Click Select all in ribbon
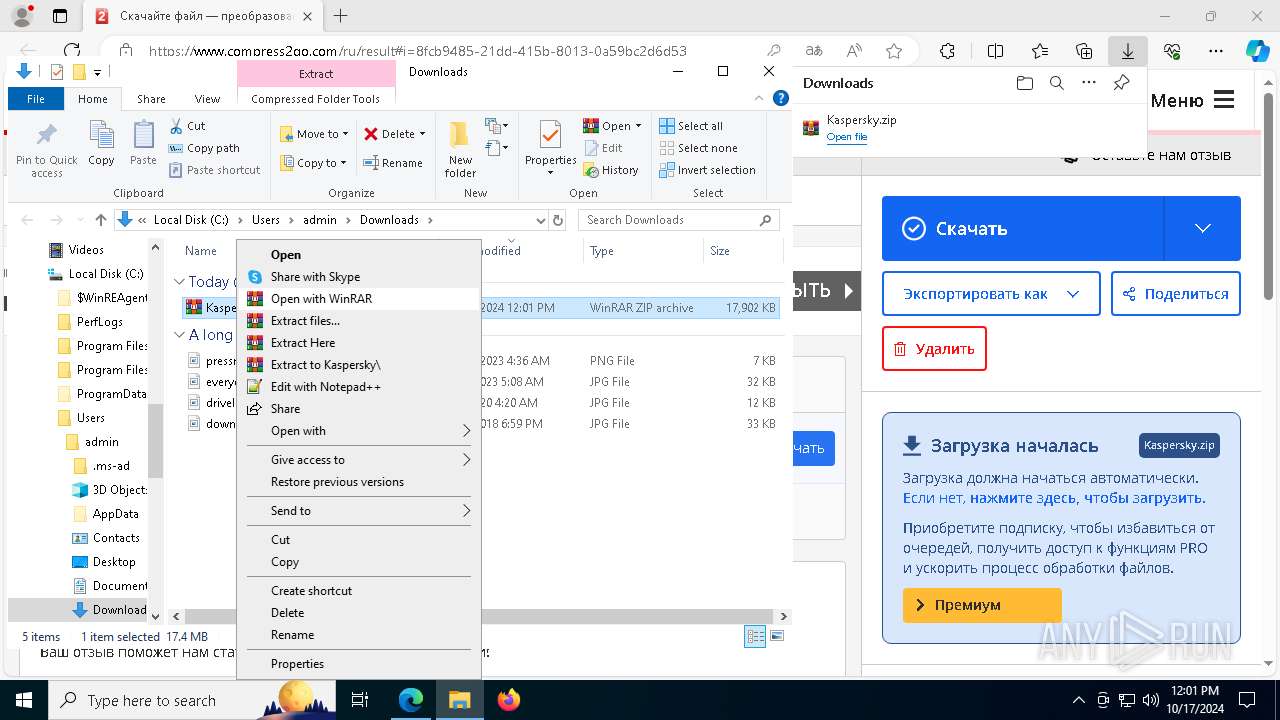Image resolution: width=1280 pixels, height=720 pixels. pyautogui.click(x=691, y=126)
